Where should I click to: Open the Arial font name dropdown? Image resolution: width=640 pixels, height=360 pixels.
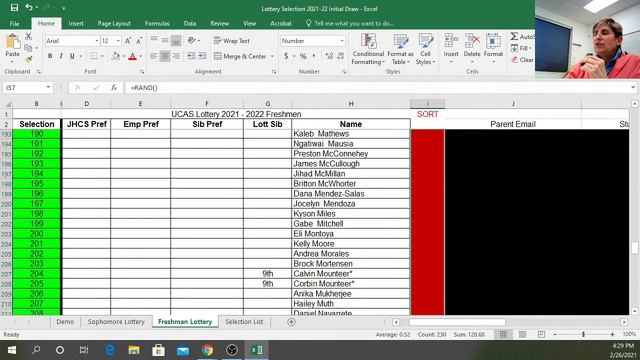pos(97,41)
